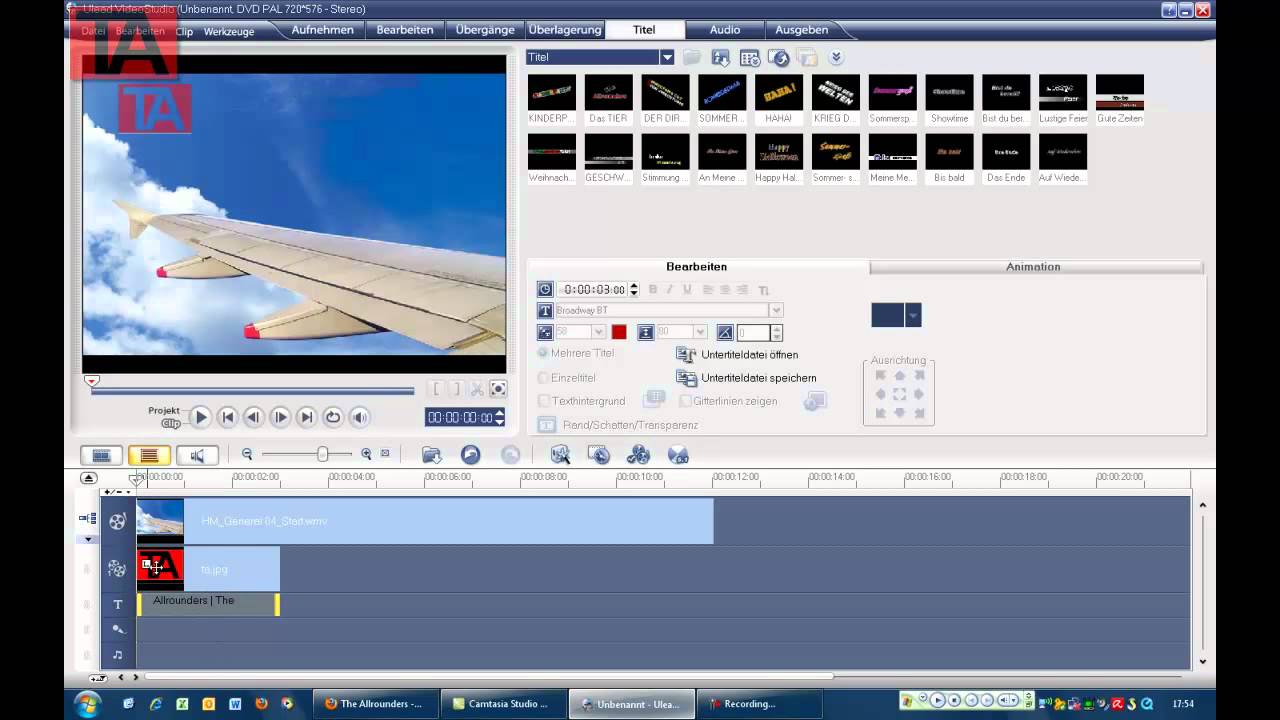Switch to the Animation tab

click(1033, 267)
